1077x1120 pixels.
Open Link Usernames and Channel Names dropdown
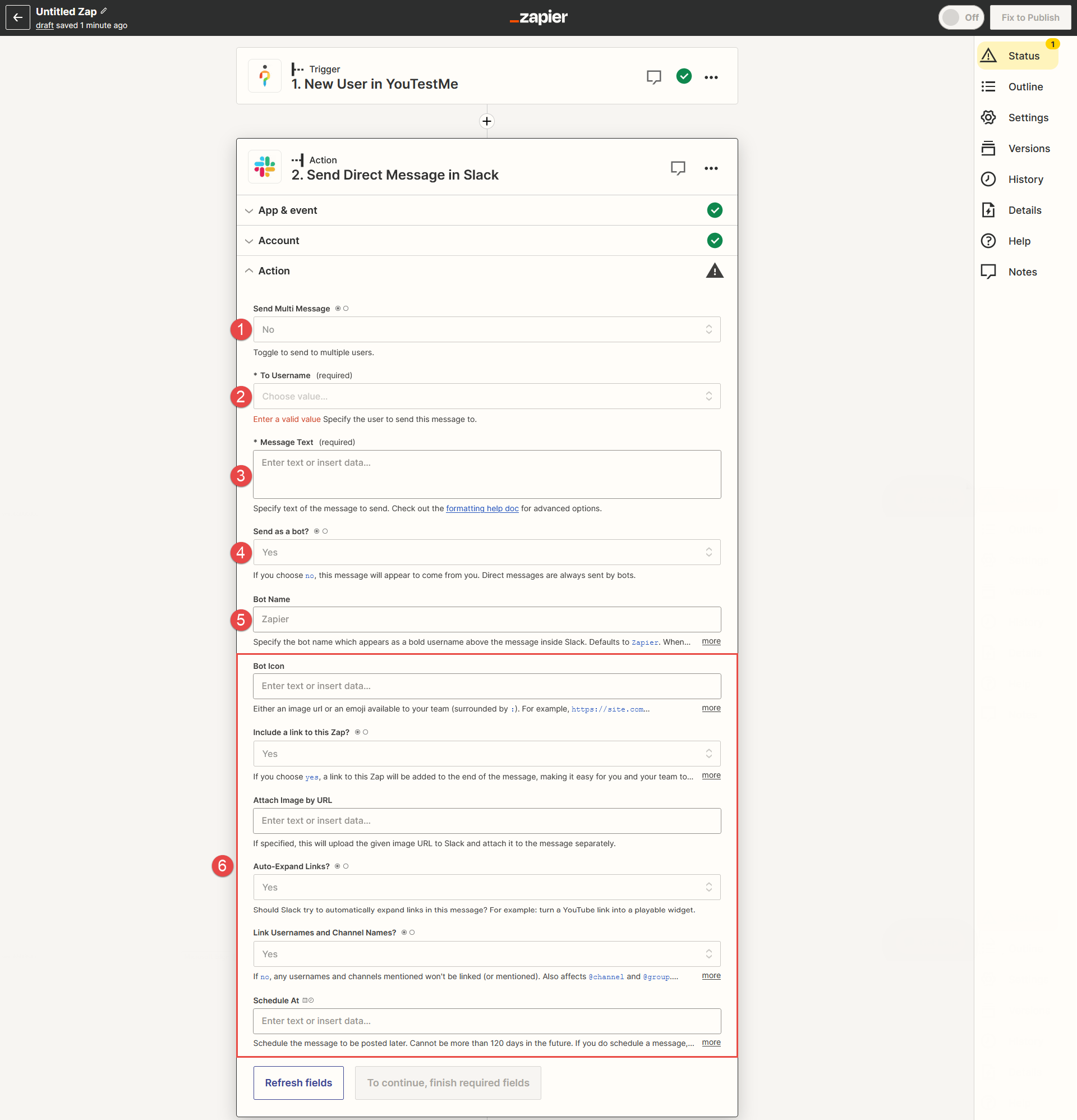487,955
